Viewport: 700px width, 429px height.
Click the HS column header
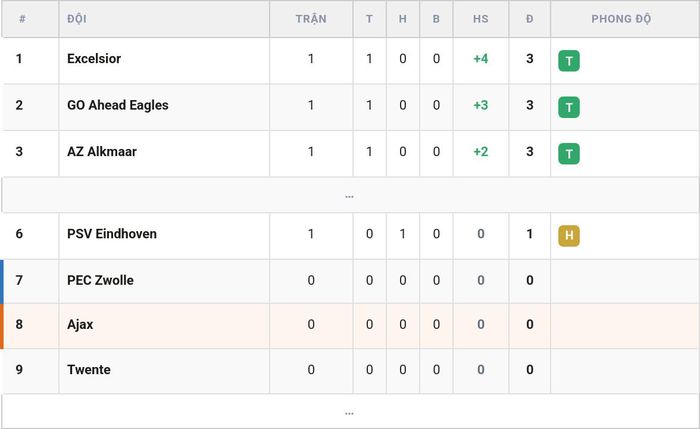pos(481,19)
